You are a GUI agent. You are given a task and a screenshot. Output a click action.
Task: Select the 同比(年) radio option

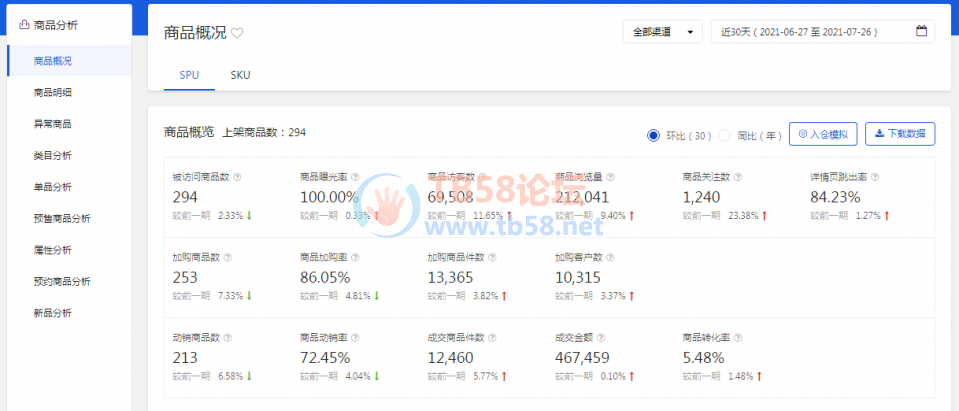(x=725, y=134)
